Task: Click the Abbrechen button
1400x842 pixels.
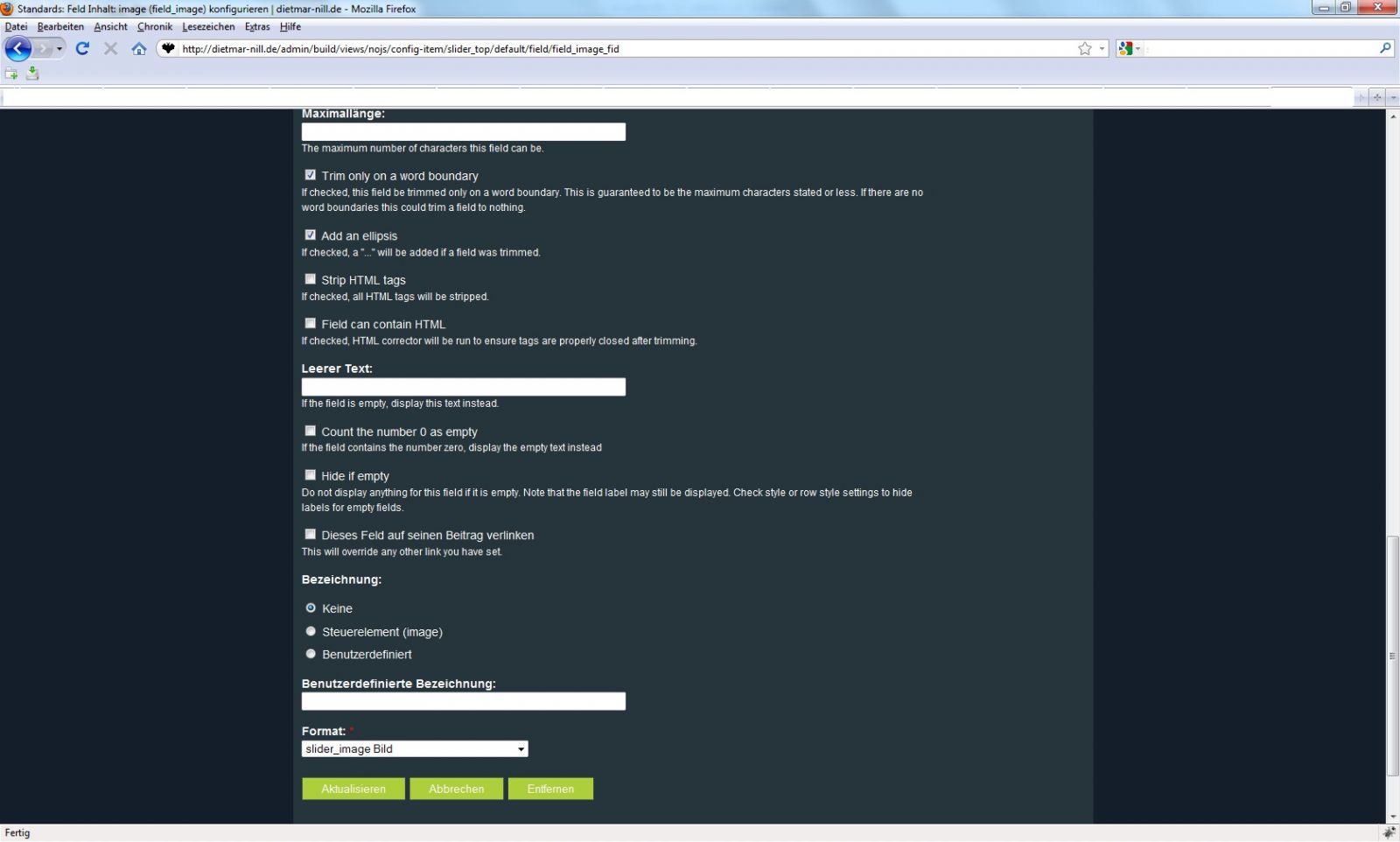Action: (x=456, y=789)
